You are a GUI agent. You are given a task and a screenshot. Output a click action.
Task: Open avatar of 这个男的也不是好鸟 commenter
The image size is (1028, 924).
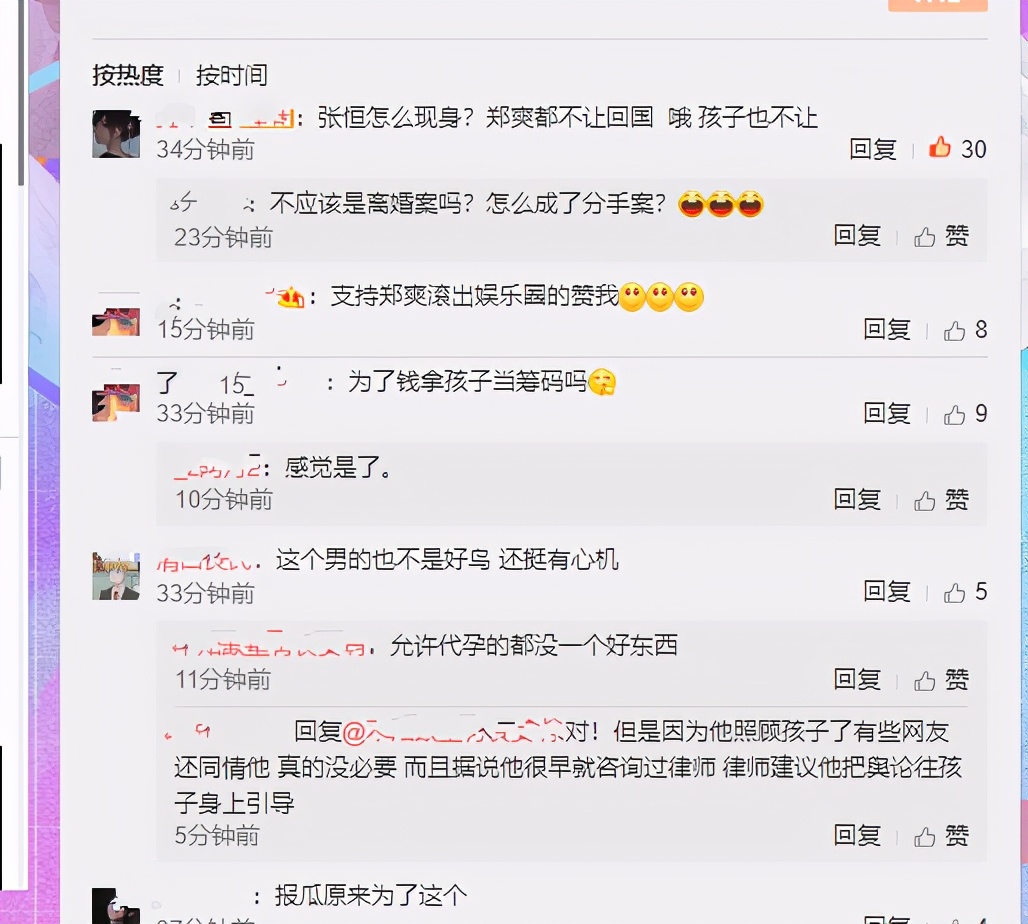[116, 576]
